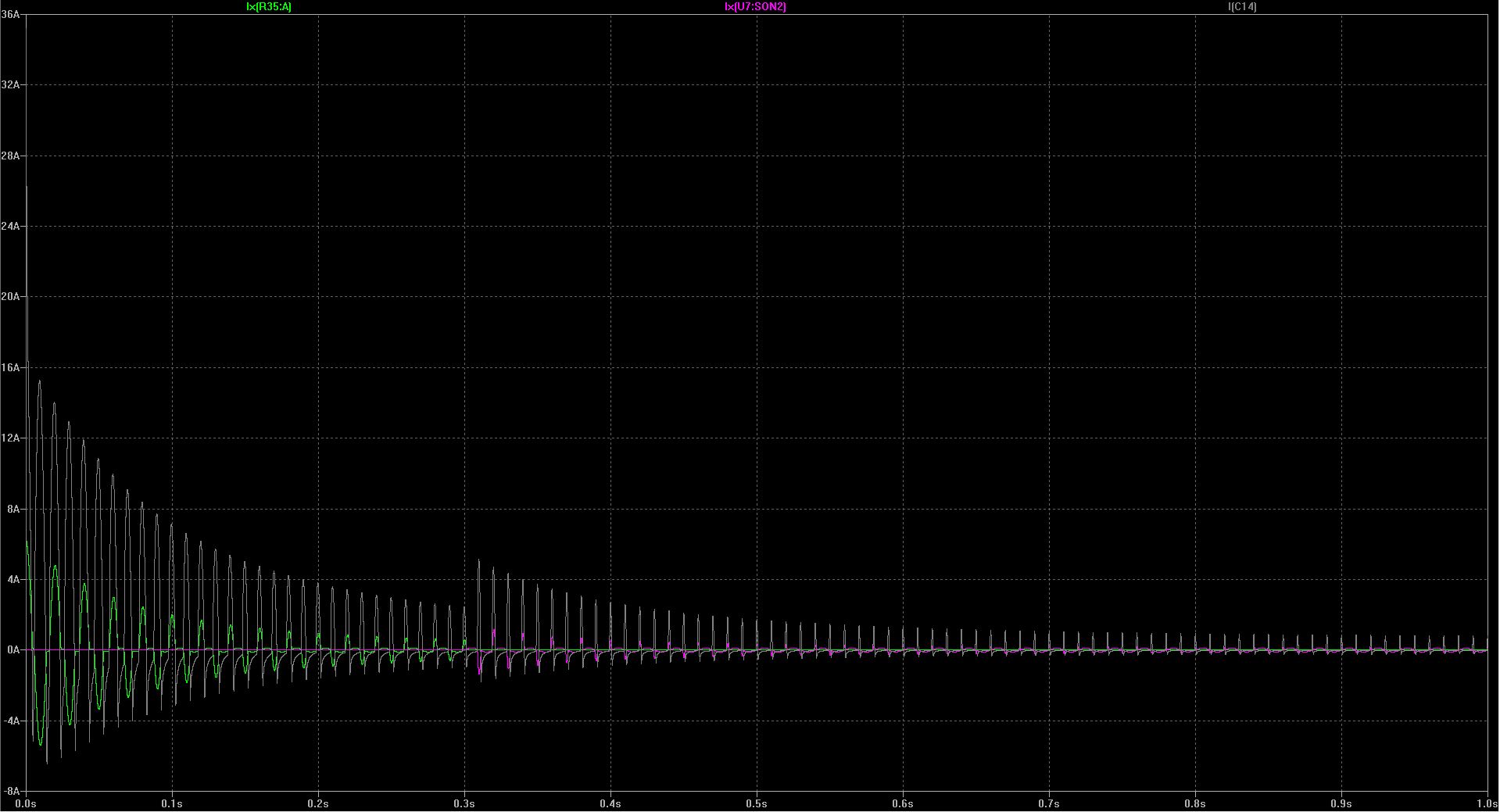Click the 16A vertical axis label
Image resolution: width=1500 pixels, height=812 pixels.
coord(10,367)
